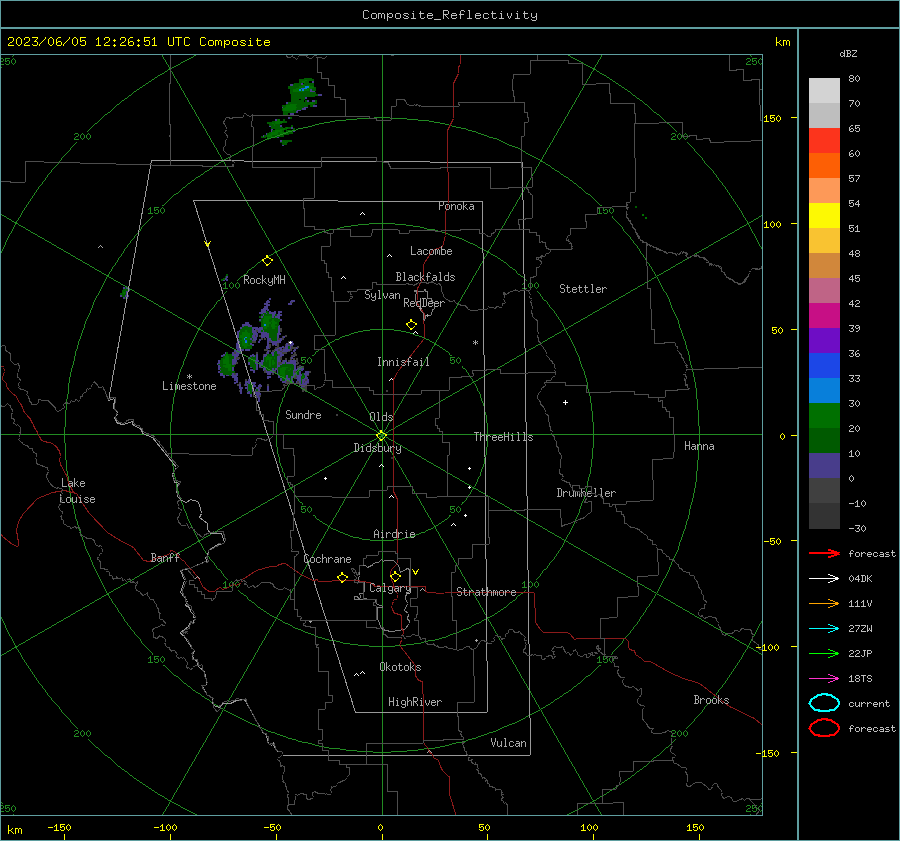Click the Composite_Reflectivity title
This screenshot has width=900, height=841.
click(450, 15)
